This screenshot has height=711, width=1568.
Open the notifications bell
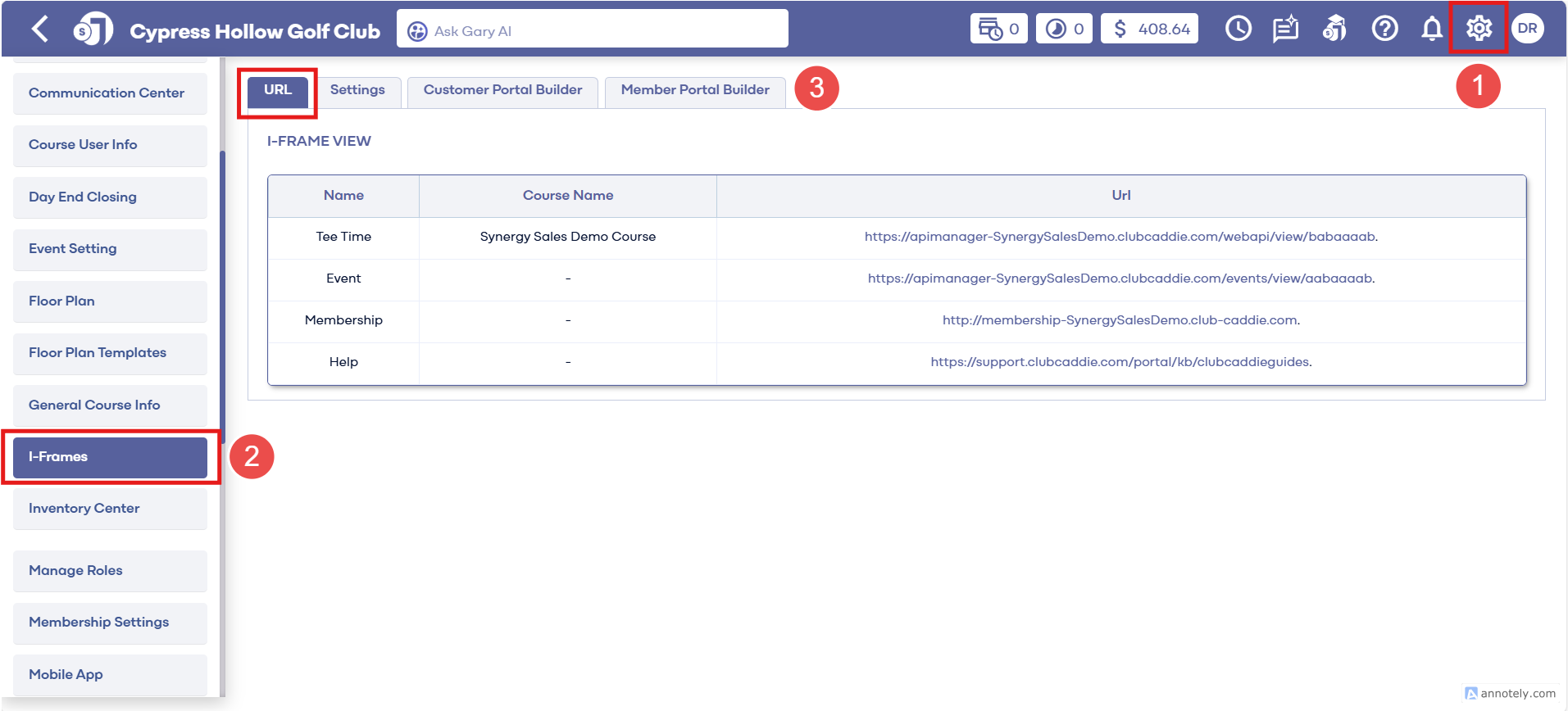(x=1431, y=29)
